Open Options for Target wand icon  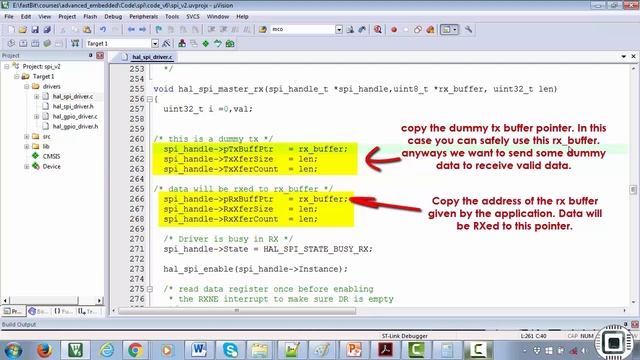pyautogui.click(x=166, y=43)
